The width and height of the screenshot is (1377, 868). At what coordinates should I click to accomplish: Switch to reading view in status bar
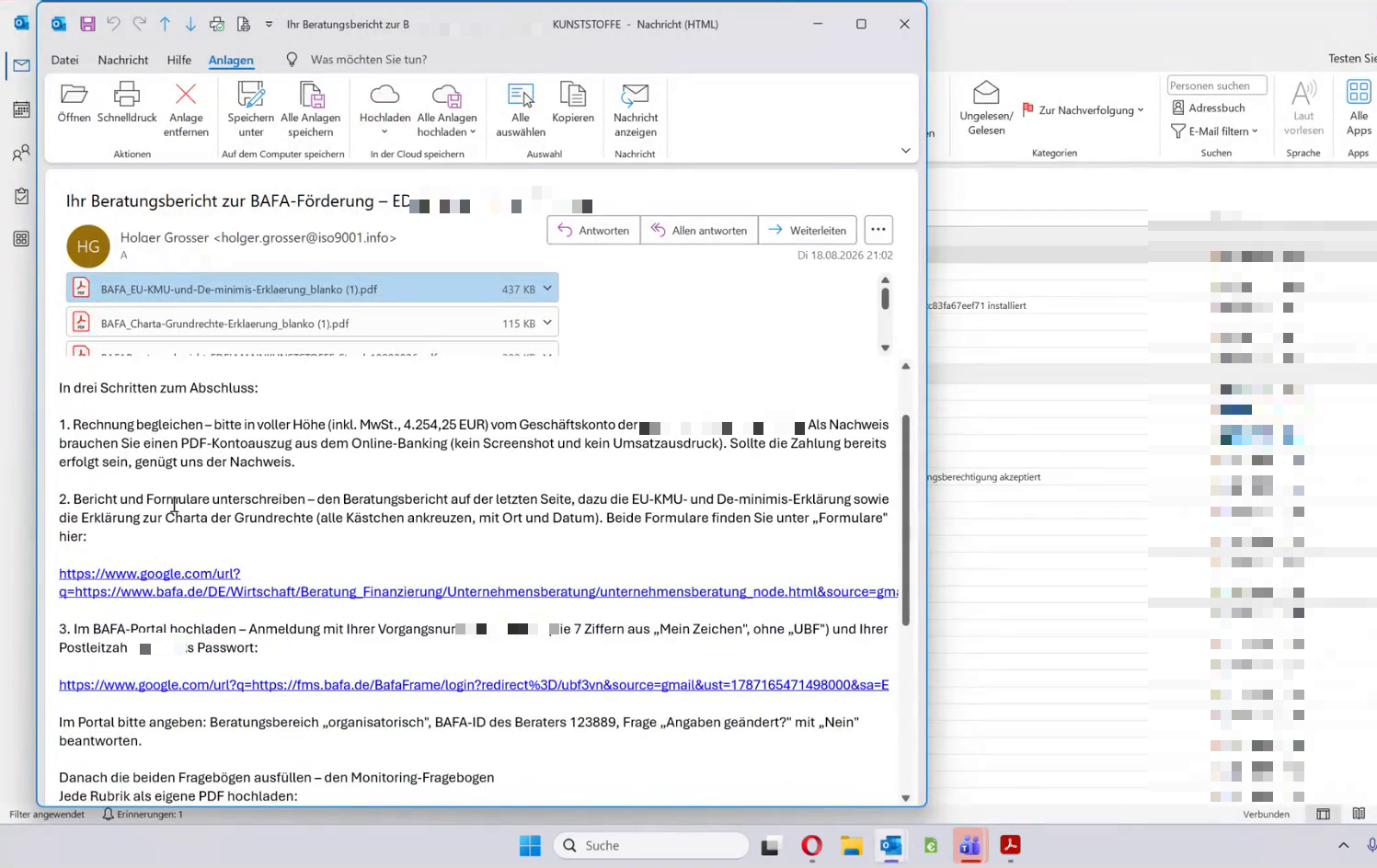(1359, 815)
